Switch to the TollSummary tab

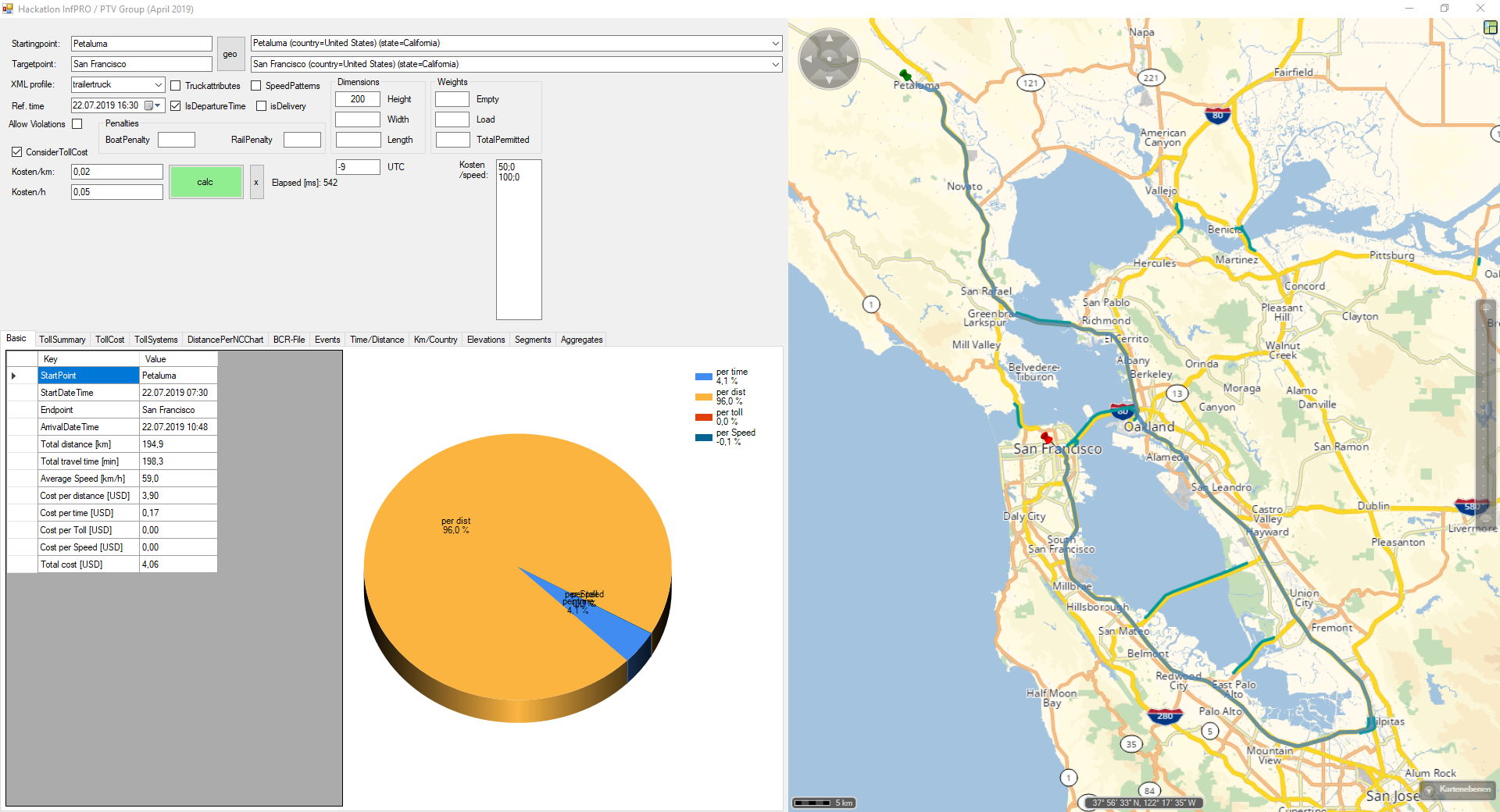click(62, 340)
